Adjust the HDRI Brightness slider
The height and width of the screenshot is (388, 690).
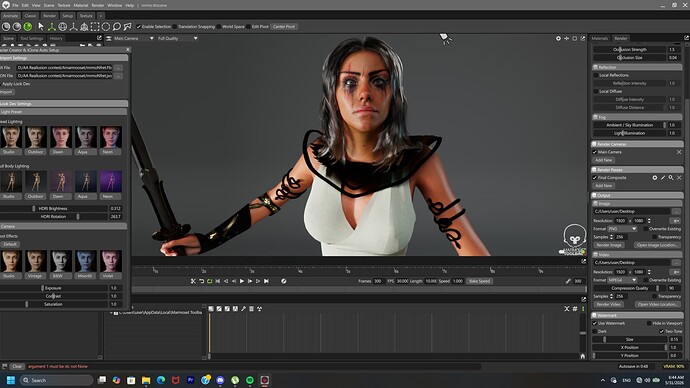point(54,209)
